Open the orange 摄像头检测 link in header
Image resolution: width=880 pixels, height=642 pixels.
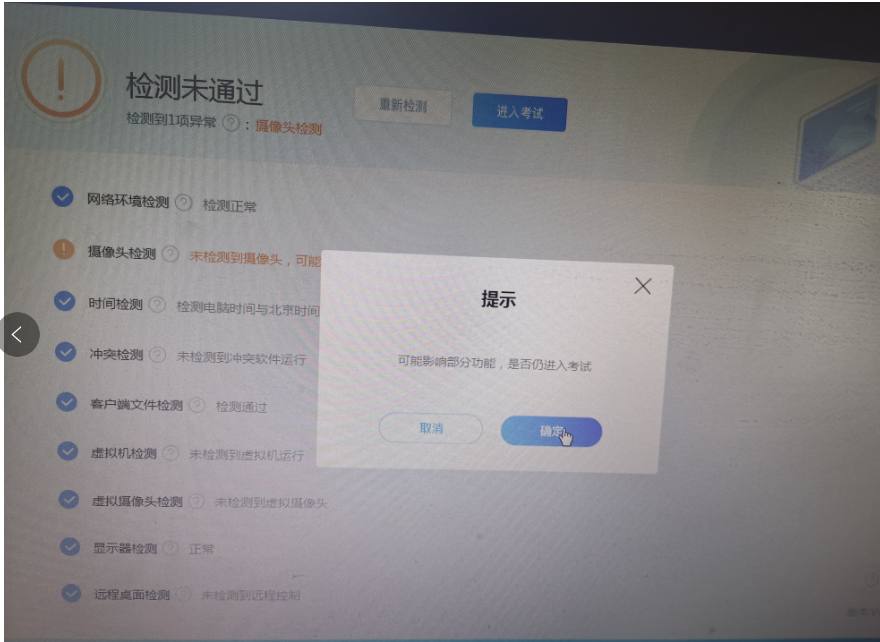point(288,127)
